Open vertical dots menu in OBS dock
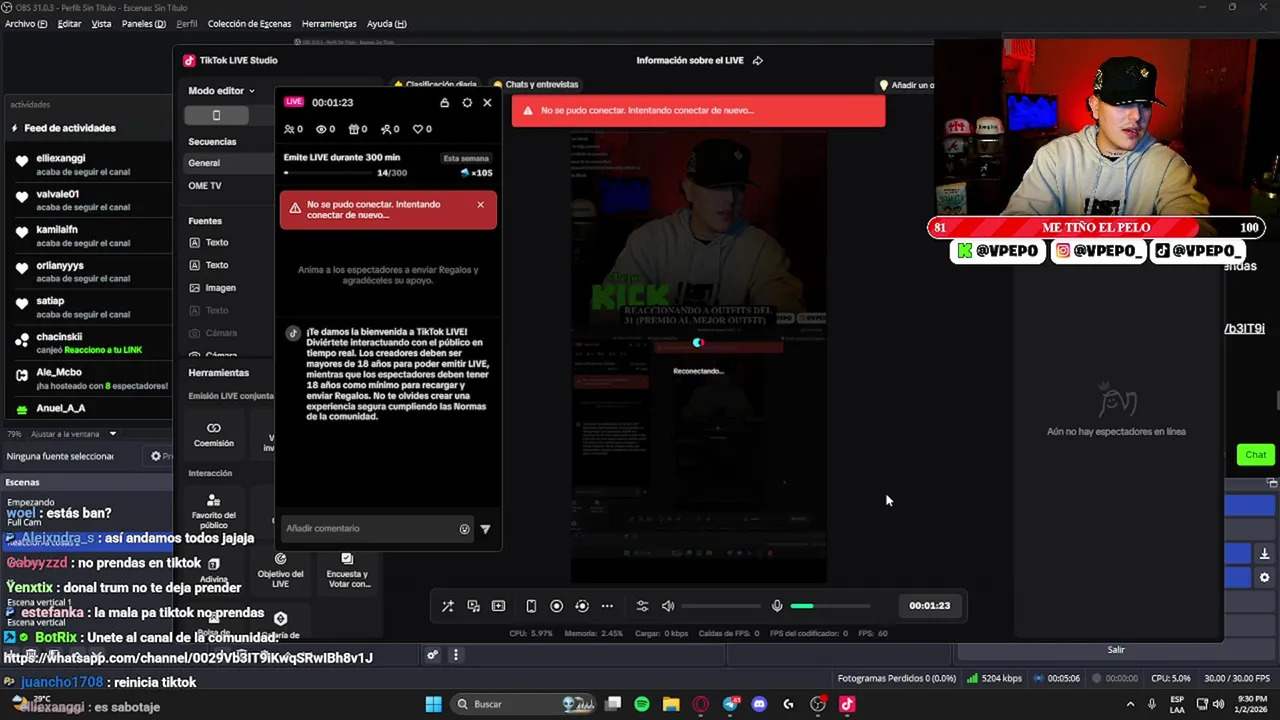Screen dimensions: 1280x720 coord(456,656)
